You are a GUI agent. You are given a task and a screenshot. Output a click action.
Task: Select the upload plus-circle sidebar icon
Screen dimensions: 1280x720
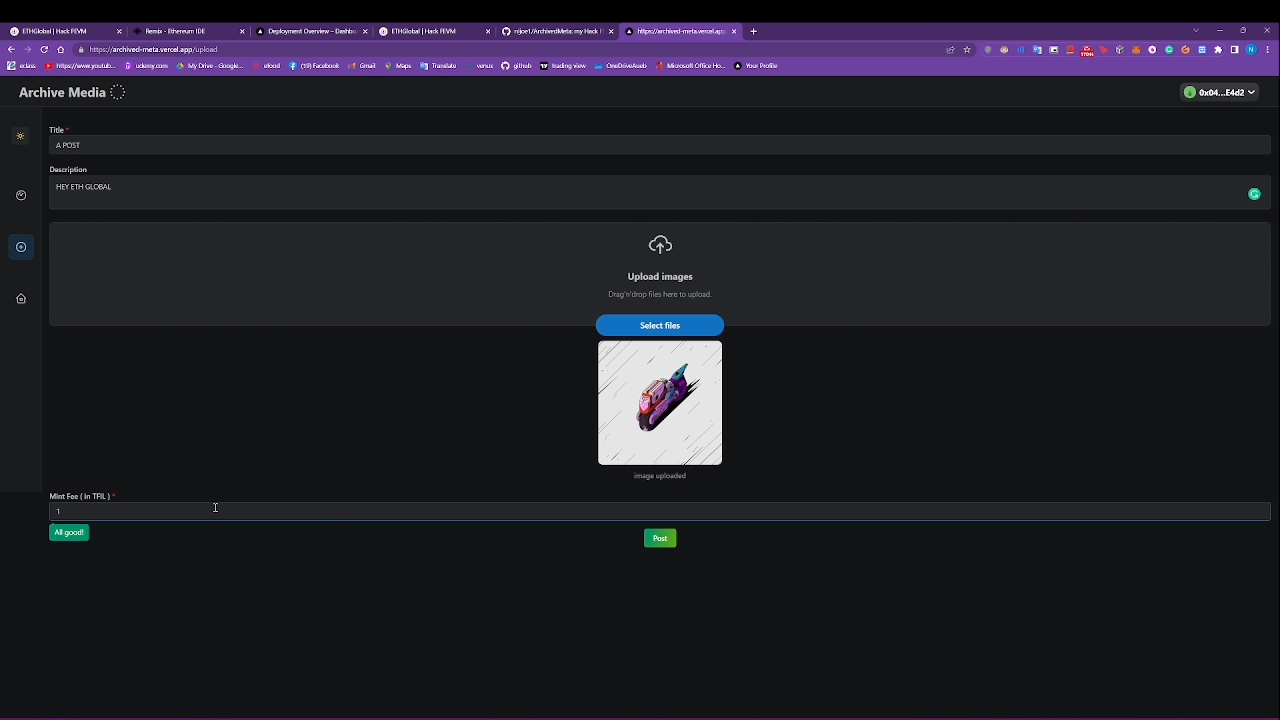pyautogui.click(x=21, y=247)
